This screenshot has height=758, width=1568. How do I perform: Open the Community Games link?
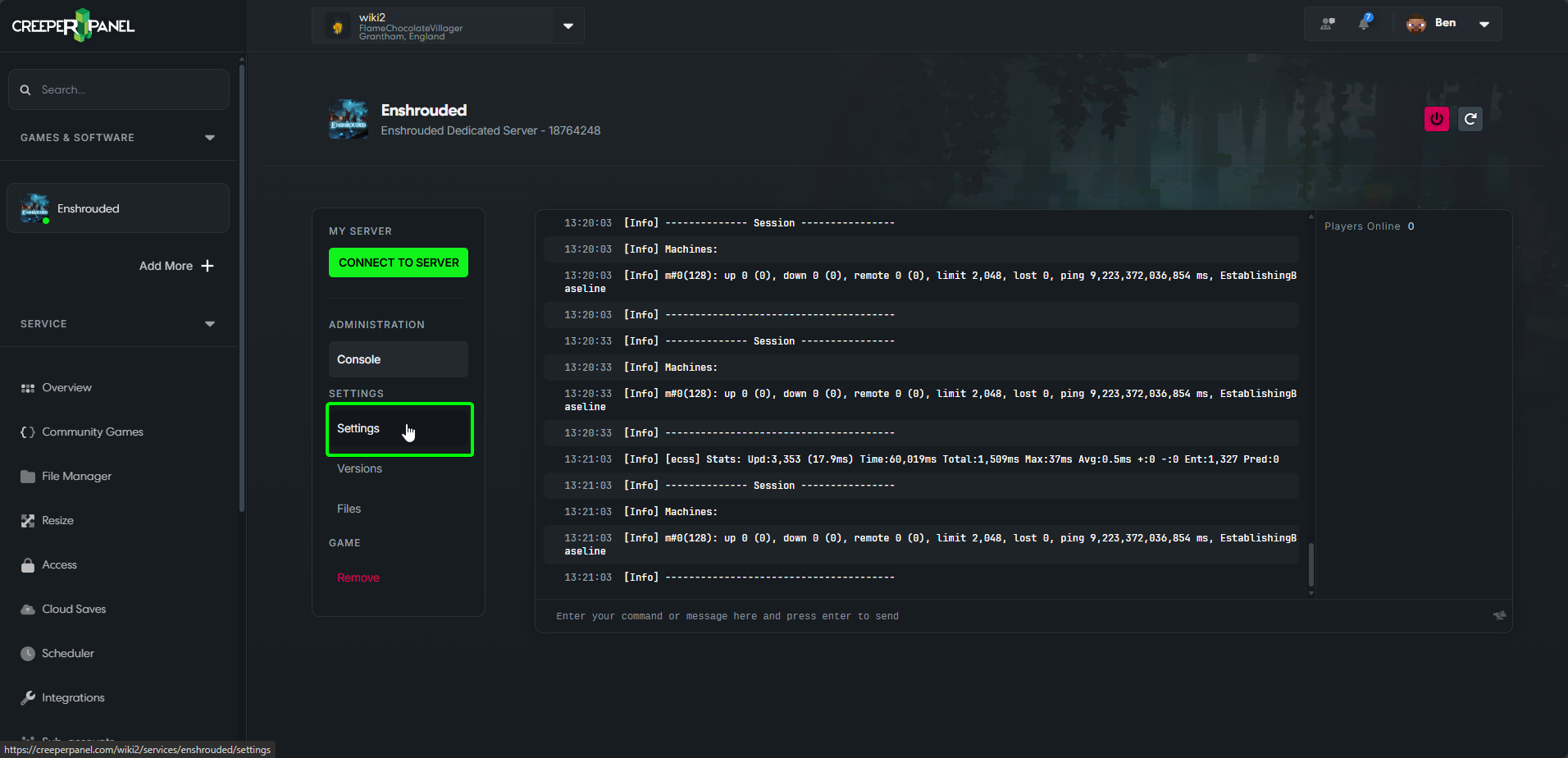[x=93, y=432]
